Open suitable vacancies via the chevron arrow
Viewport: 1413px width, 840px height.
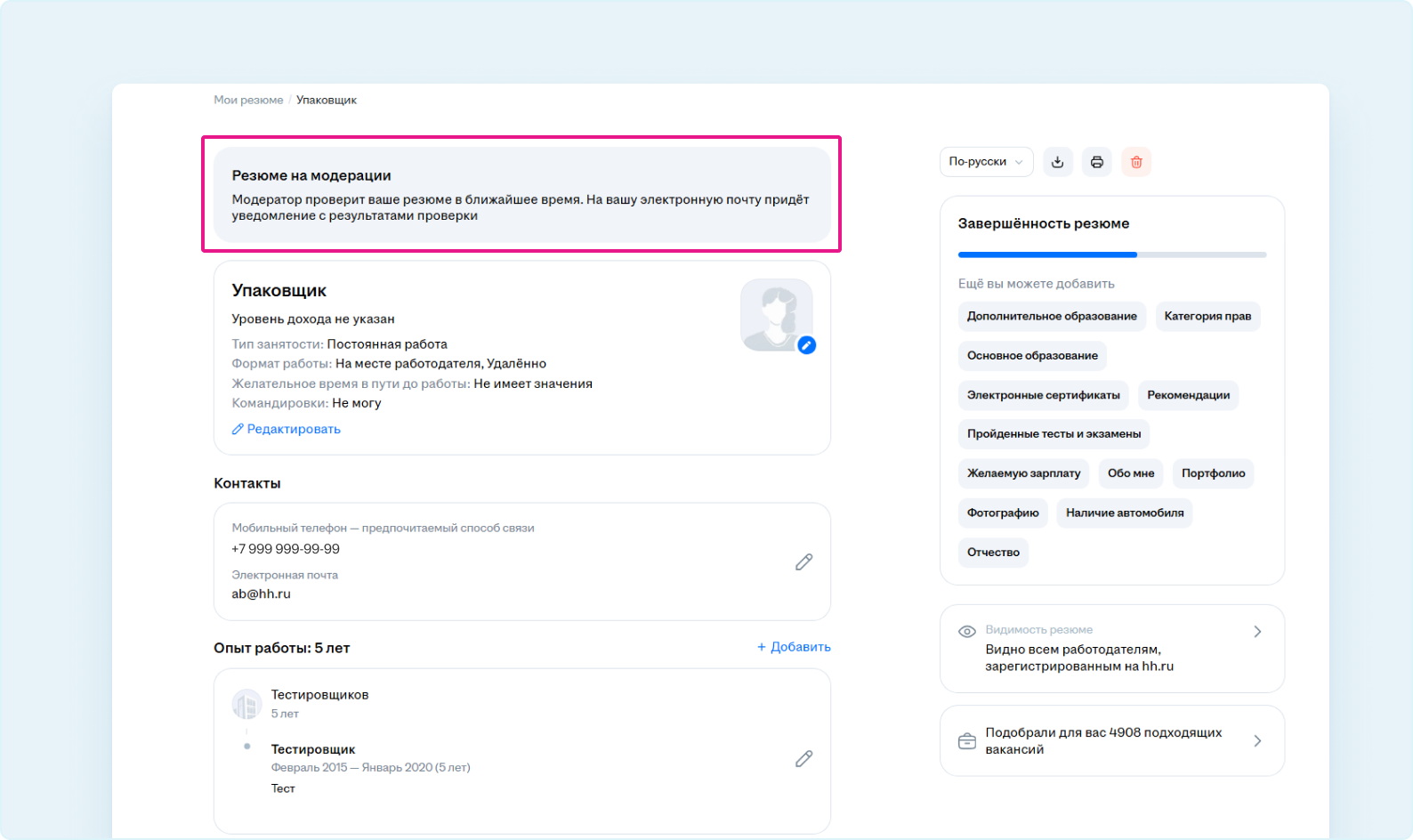(x=1257, y=741)
